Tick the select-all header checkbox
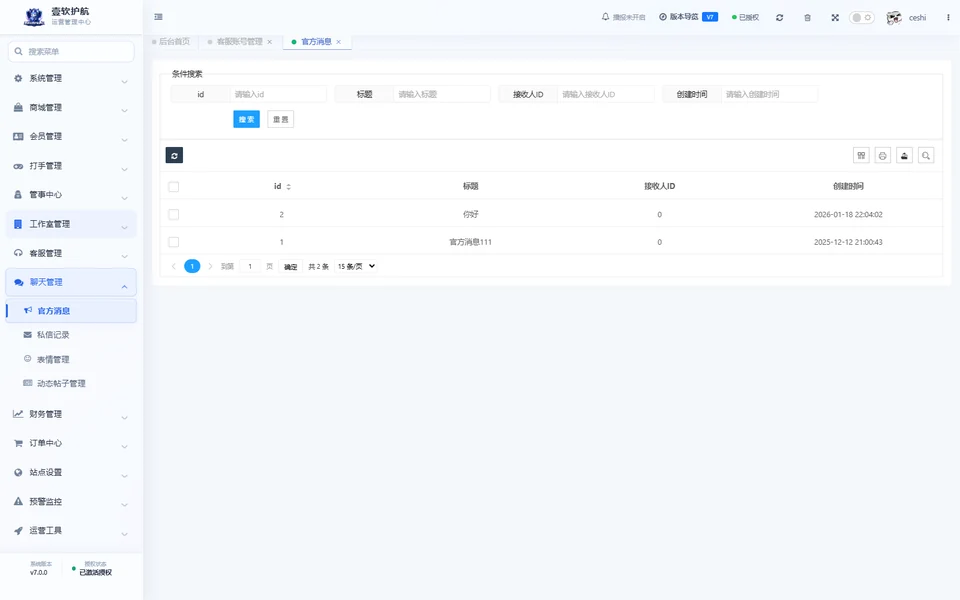Viewport: 960px width, 600px height. click(174, 187)
